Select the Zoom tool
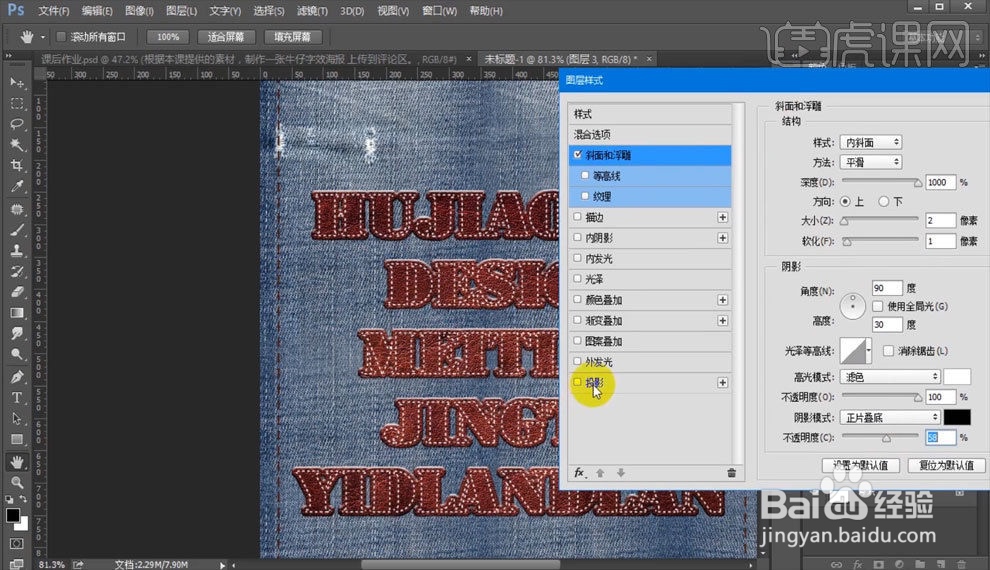The width and height of the screenshot is (990, 570). pyautogui.click(x=16, y=482)
